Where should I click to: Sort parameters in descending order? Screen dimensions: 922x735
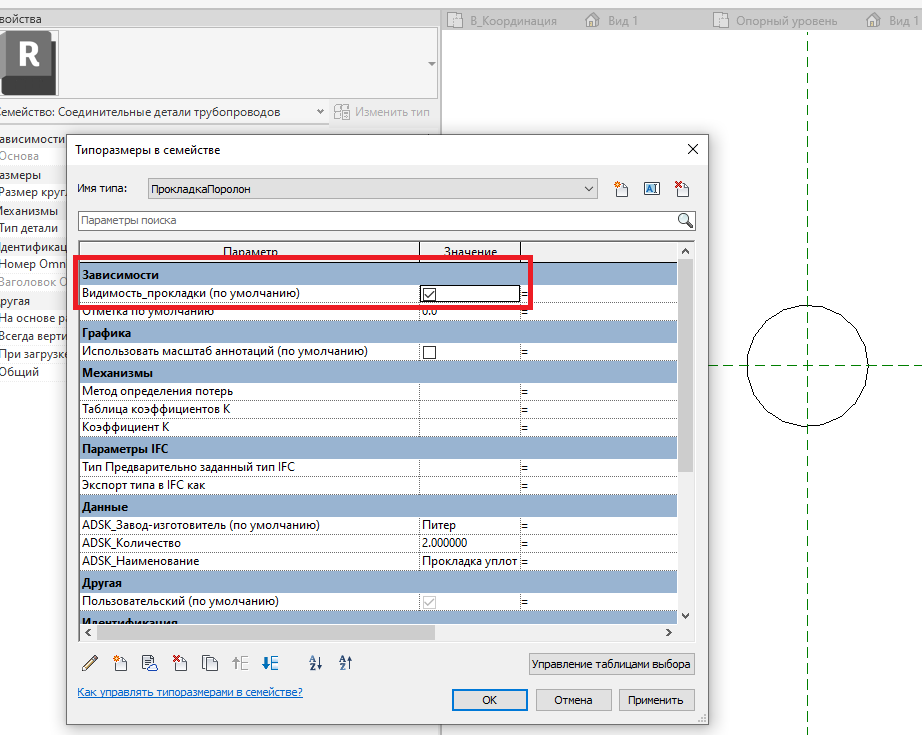tap(346, 662)
